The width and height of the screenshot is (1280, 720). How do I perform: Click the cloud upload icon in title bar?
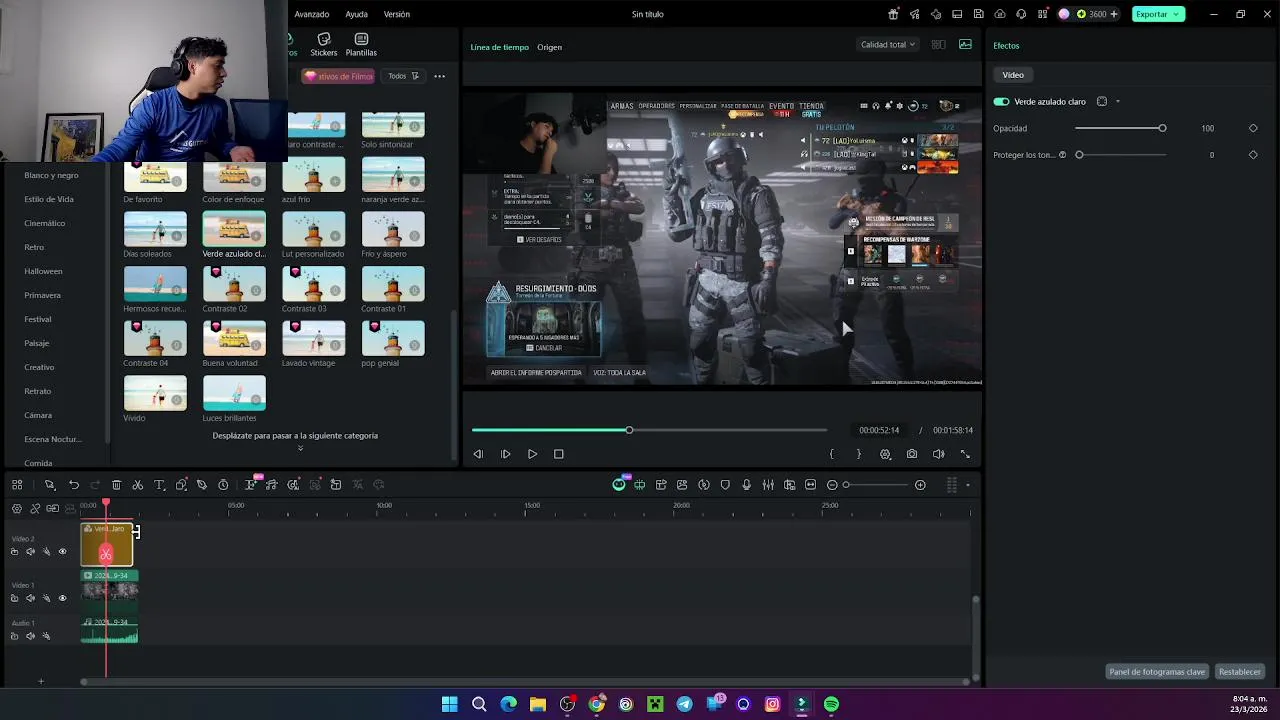click(x=999, y=14)
